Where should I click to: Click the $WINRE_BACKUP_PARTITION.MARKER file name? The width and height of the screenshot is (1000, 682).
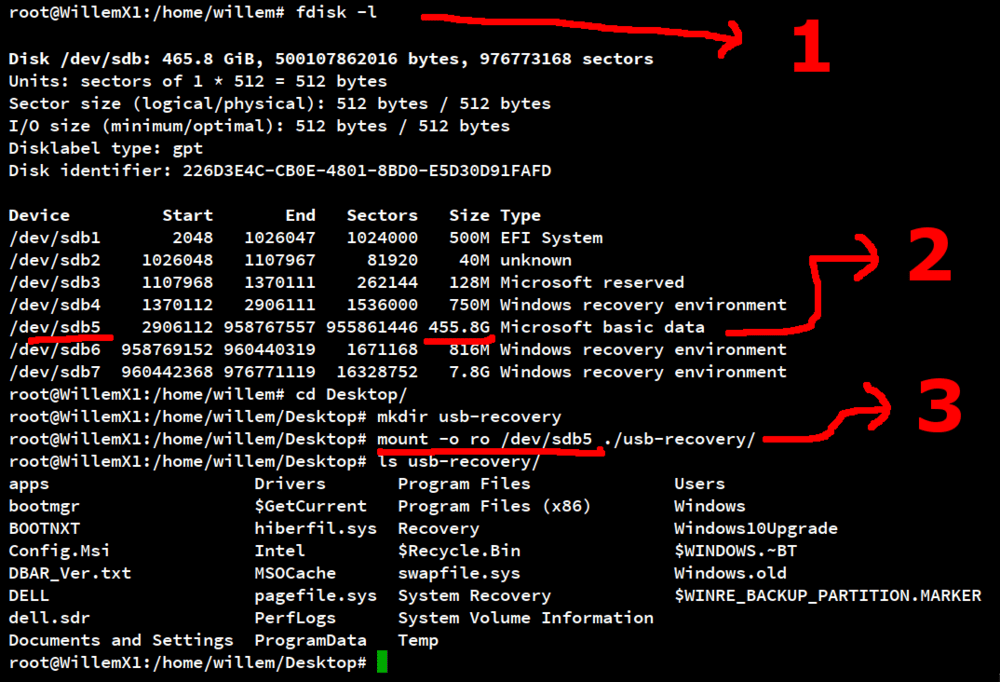click(x=825, y=595)
